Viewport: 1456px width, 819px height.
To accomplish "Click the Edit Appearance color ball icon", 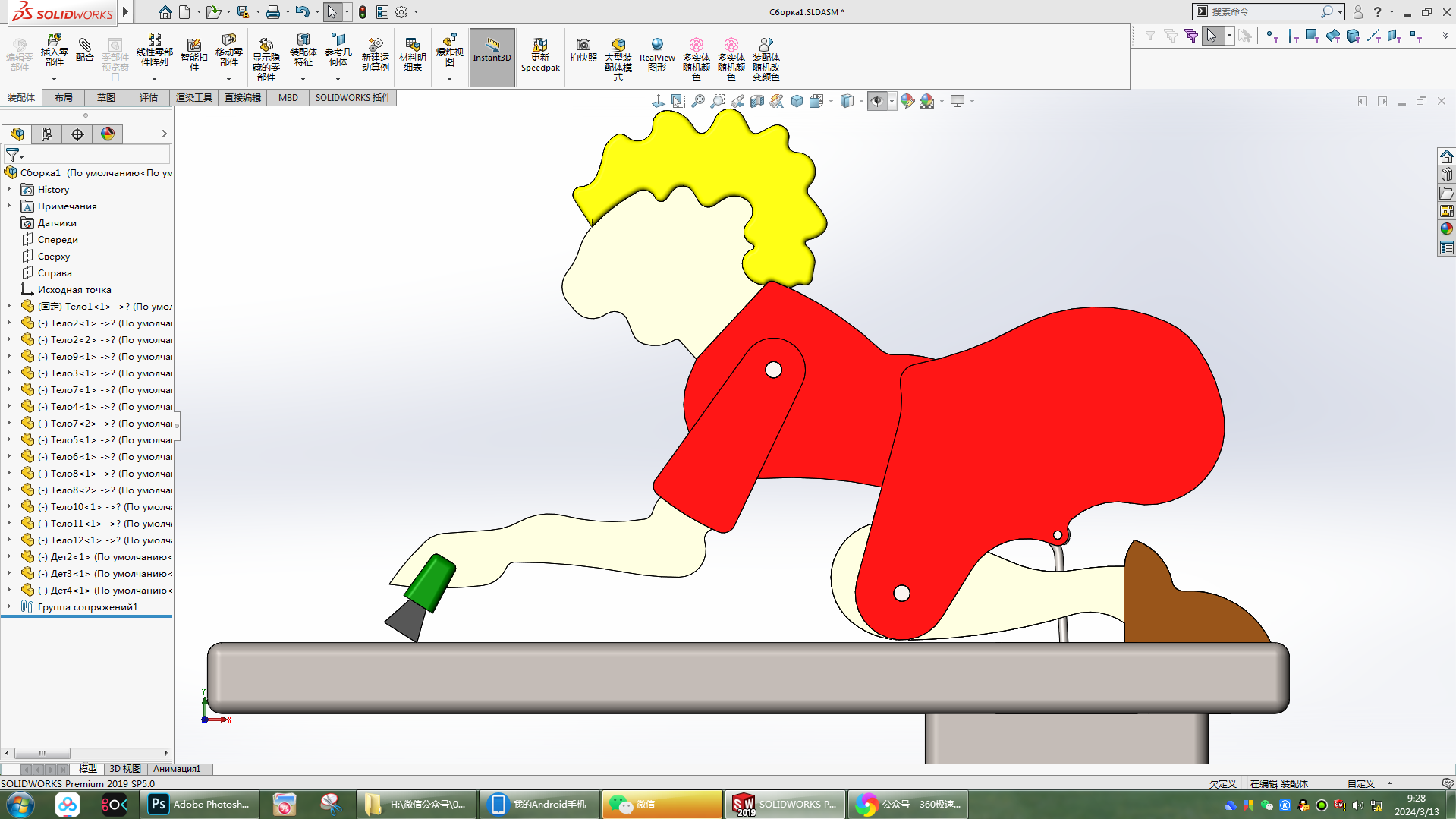I will 907,101.
